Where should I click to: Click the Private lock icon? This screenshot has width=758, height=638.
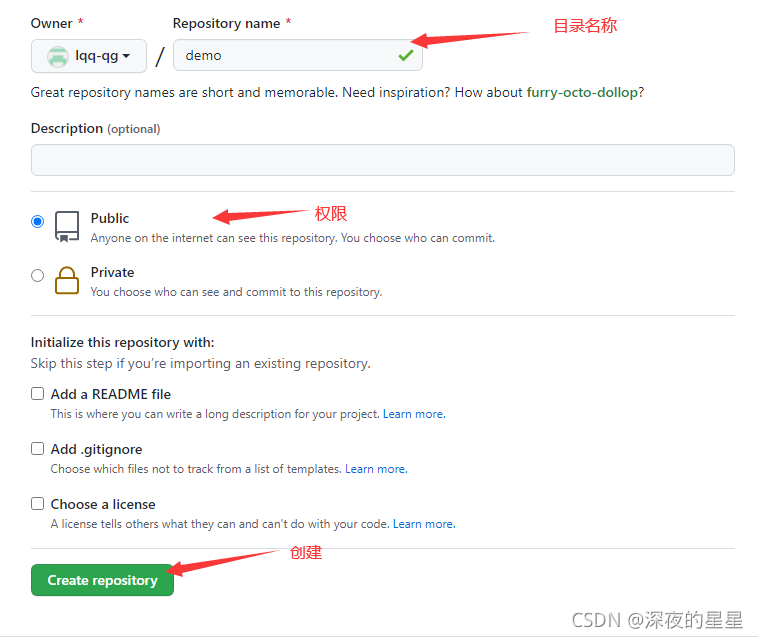coord(67,280)
